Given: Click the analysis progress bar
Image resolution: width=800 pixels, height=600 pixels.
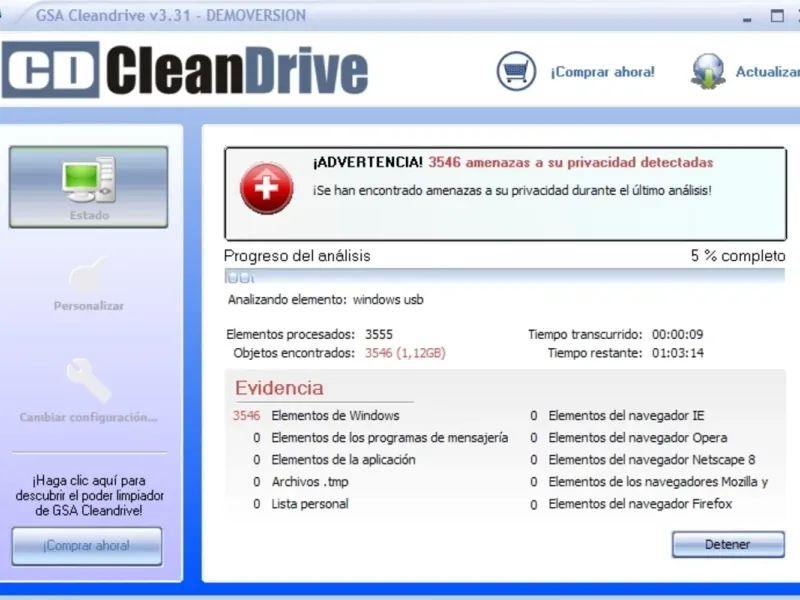Looking at the screenshot, I should [x=505, y=277].
